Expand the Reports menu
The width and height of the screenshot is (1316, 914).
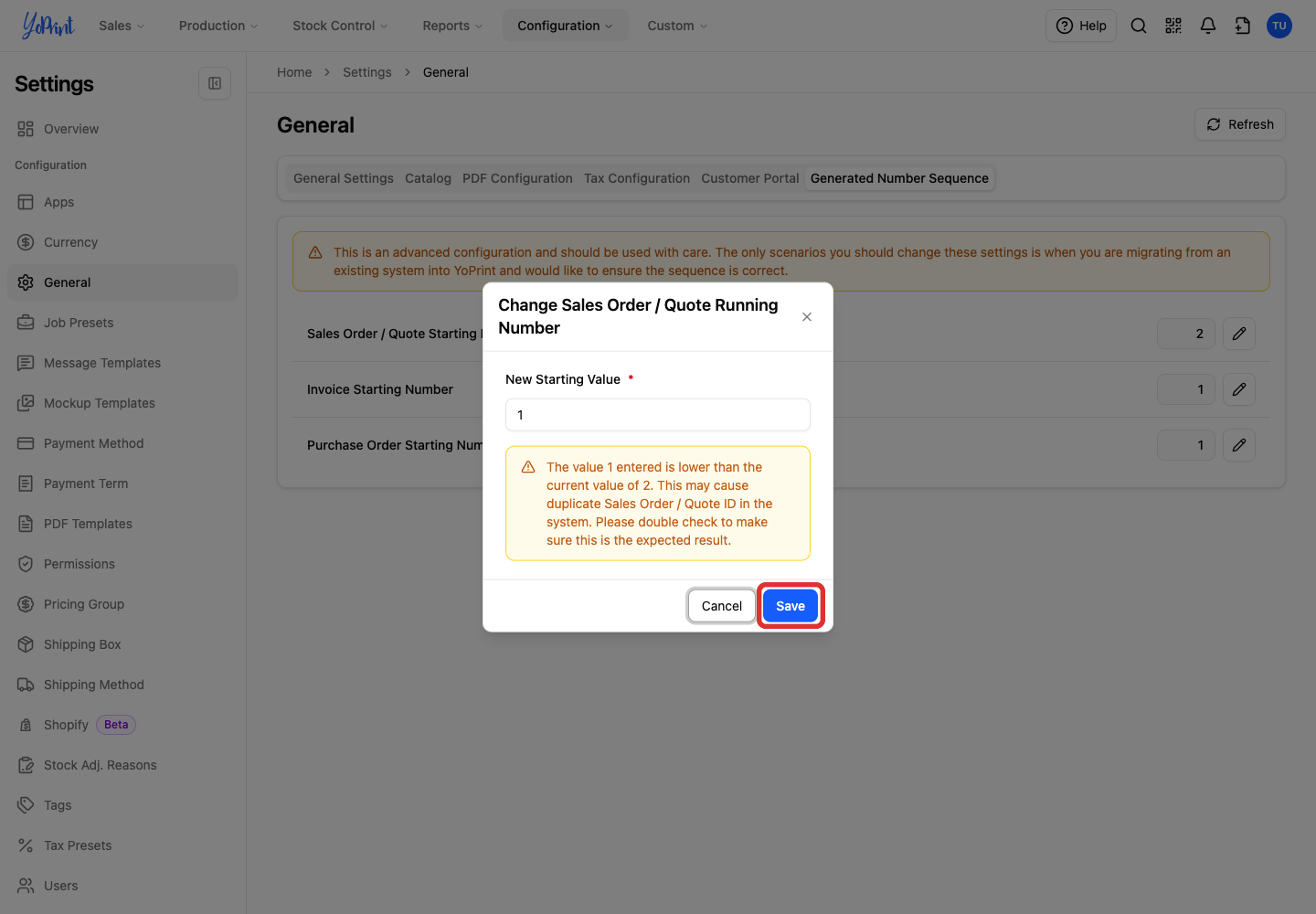tap(452, 26)
